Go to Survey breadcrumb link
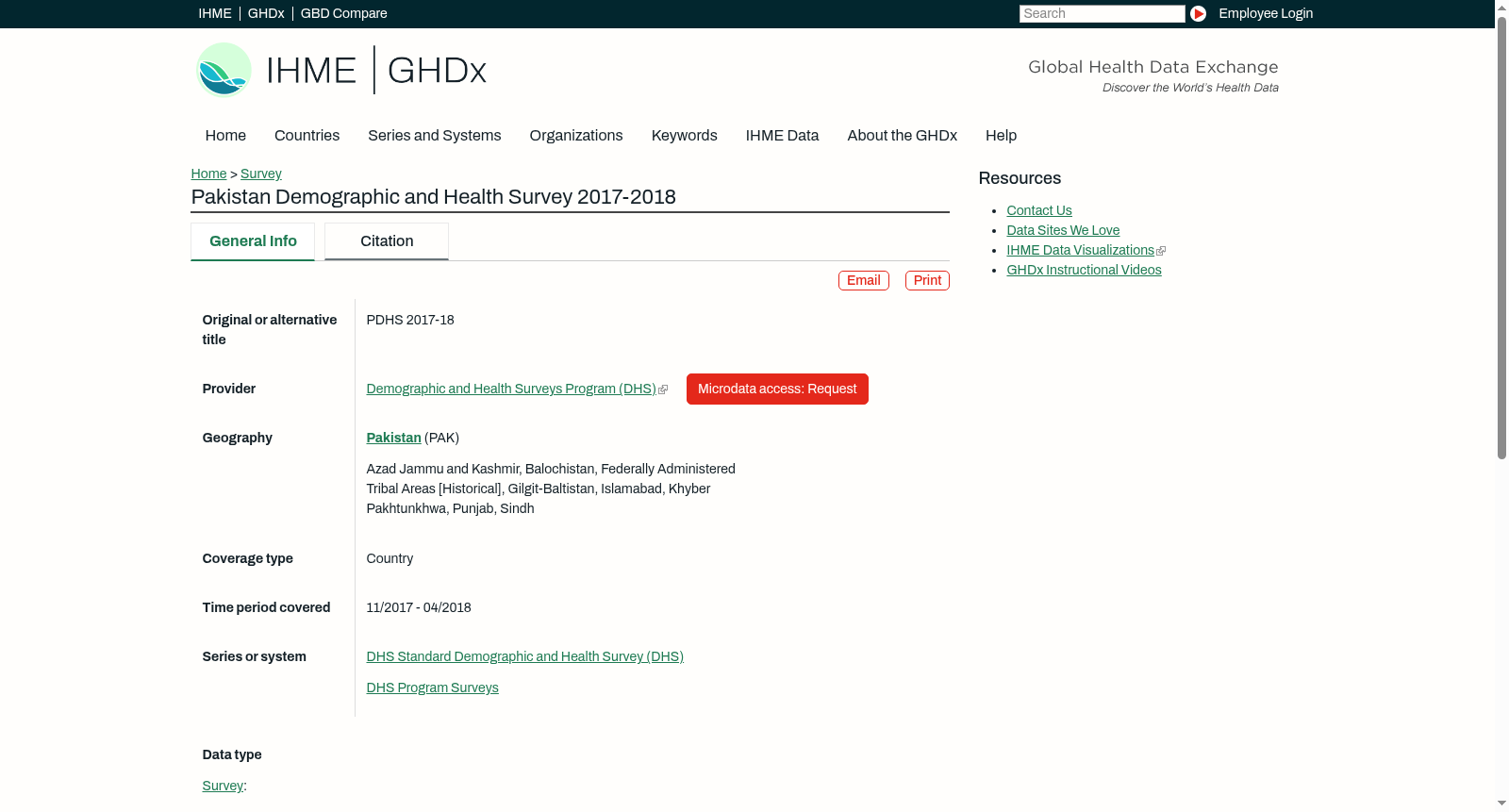 pos(261,174)
